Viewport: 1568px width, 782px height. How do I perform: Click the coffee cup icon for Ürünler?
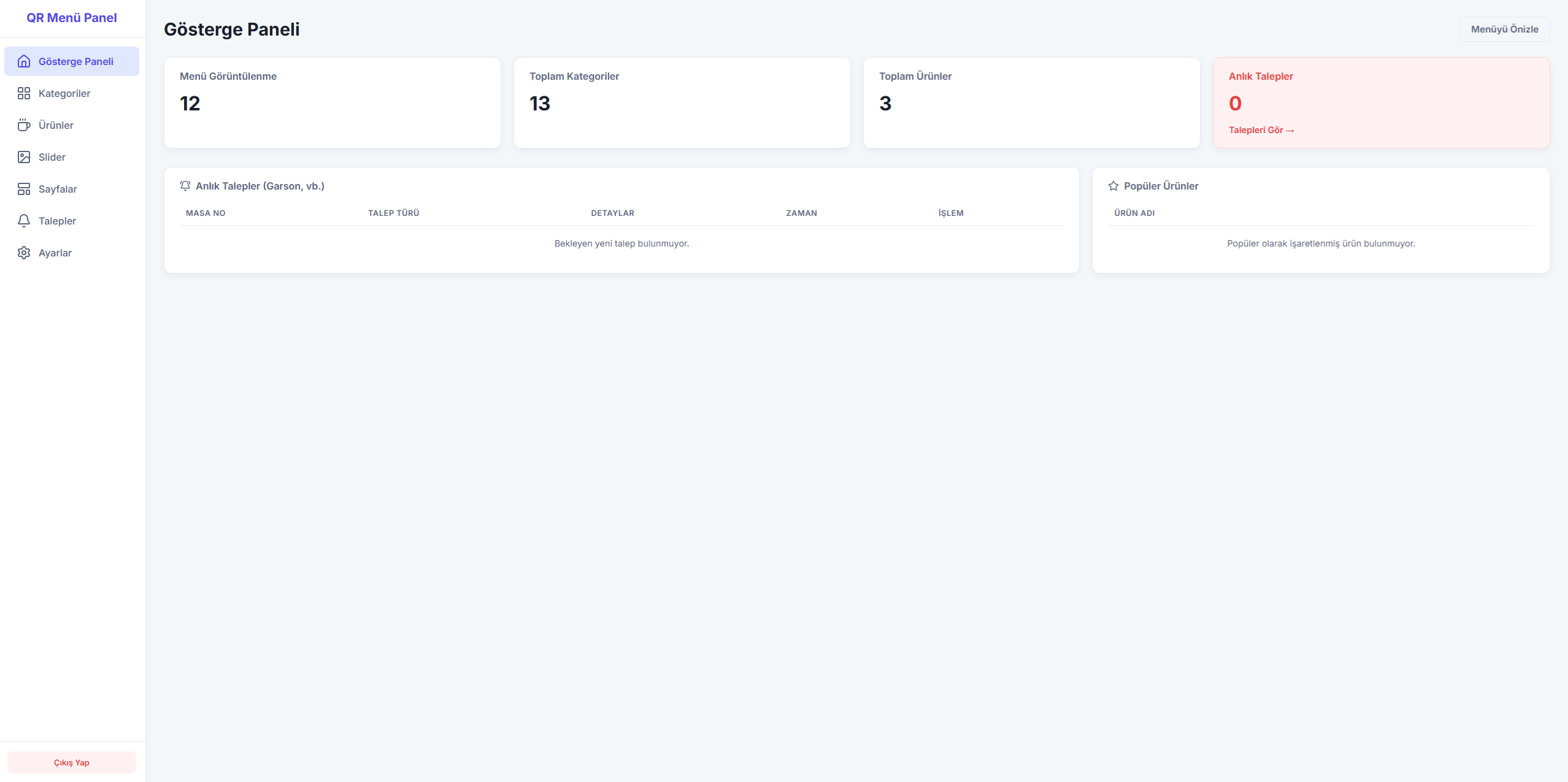click(x=24, y=125)
